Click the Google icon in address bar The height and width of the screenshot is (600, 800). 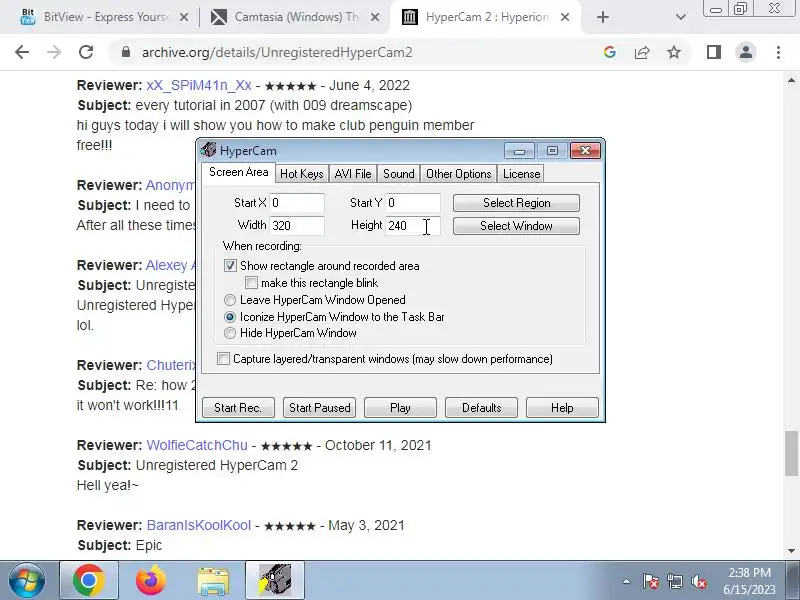pos(610,52)
